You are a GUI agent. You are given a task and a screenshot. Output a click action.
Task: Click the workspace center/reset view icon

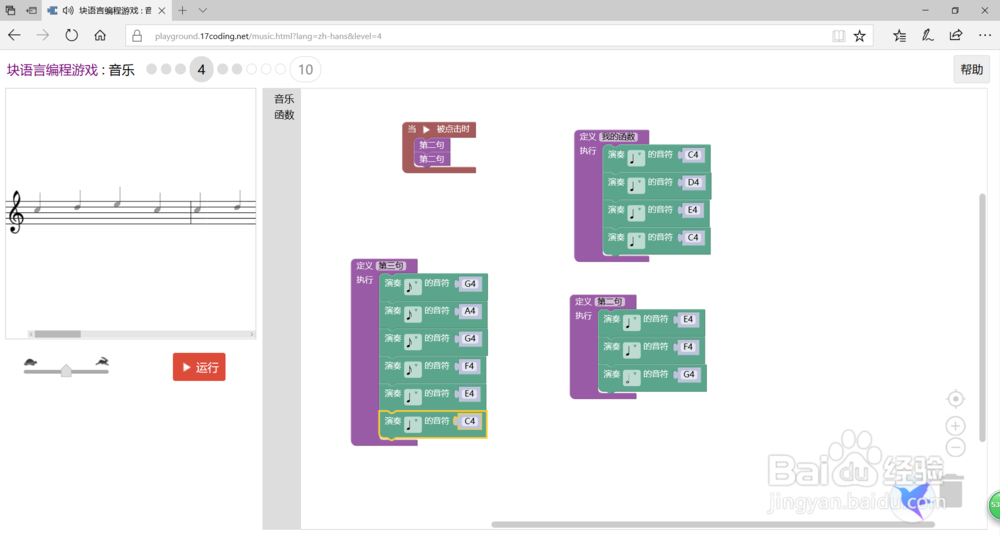pos(955,399)
